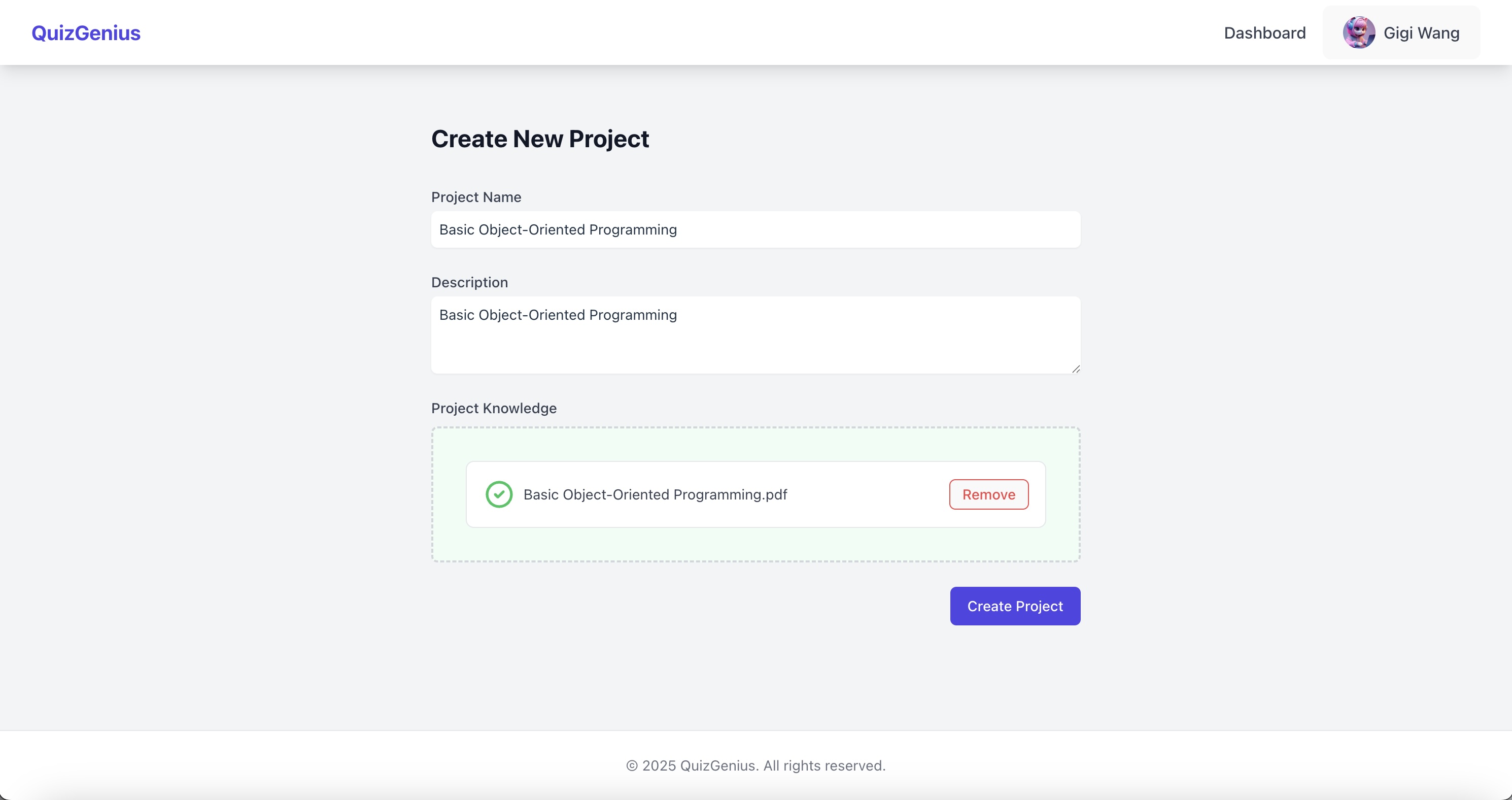The width and height of the screenshot is (1512, 800).
Task: Click Gigi Wang's avatar picture
Action: tap(1358, 33)
